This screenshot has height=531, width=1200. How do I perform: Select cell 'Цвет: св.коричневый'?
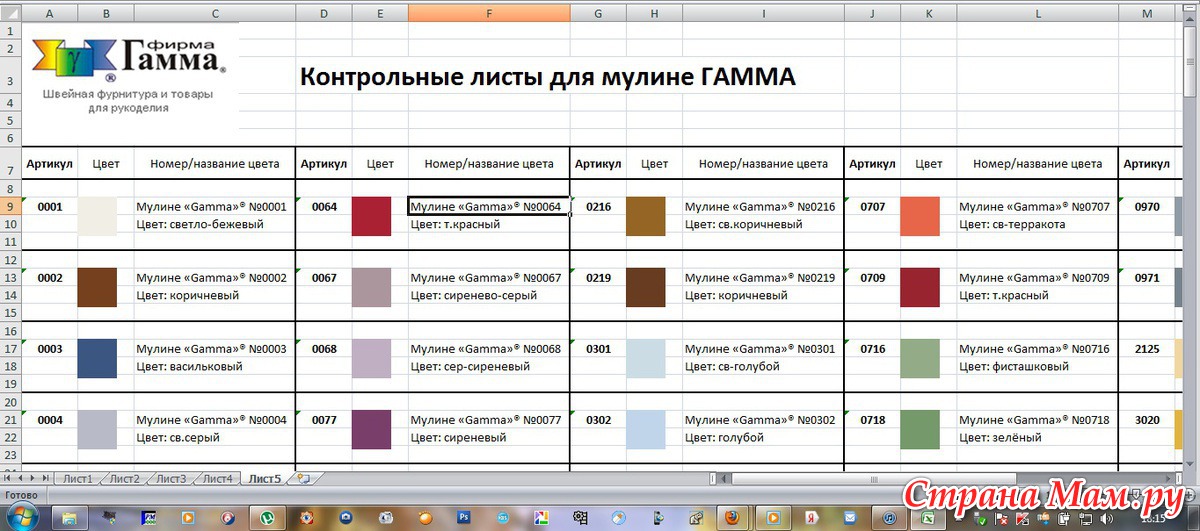pos(763,224)
